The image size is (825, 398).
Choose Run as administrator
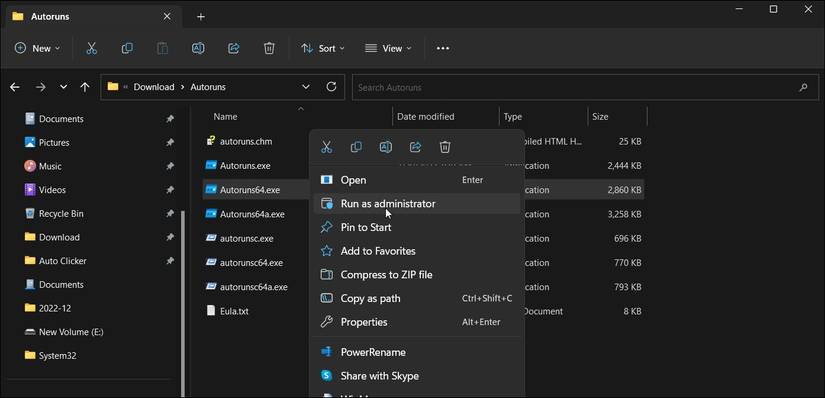click(x=416, y=204)
